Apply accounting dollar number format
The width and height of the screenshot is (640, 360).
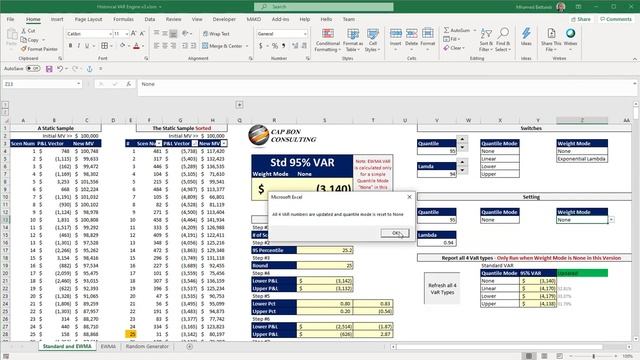pos(261,46)
